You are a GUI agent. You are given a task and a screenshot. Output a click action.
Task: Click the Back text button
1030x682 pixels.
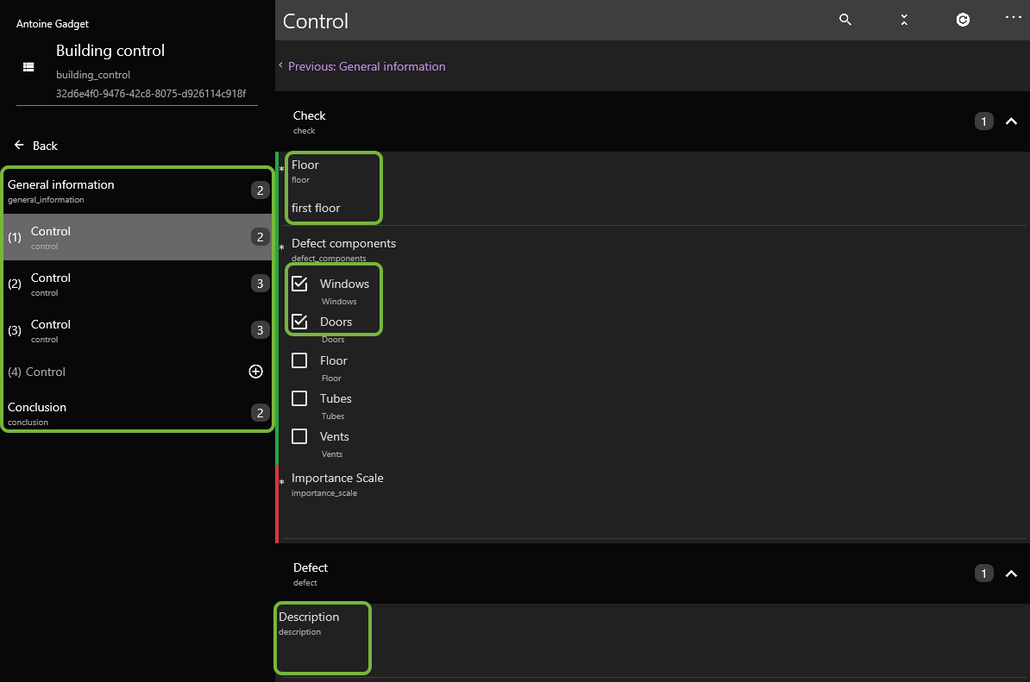[45, 146]
